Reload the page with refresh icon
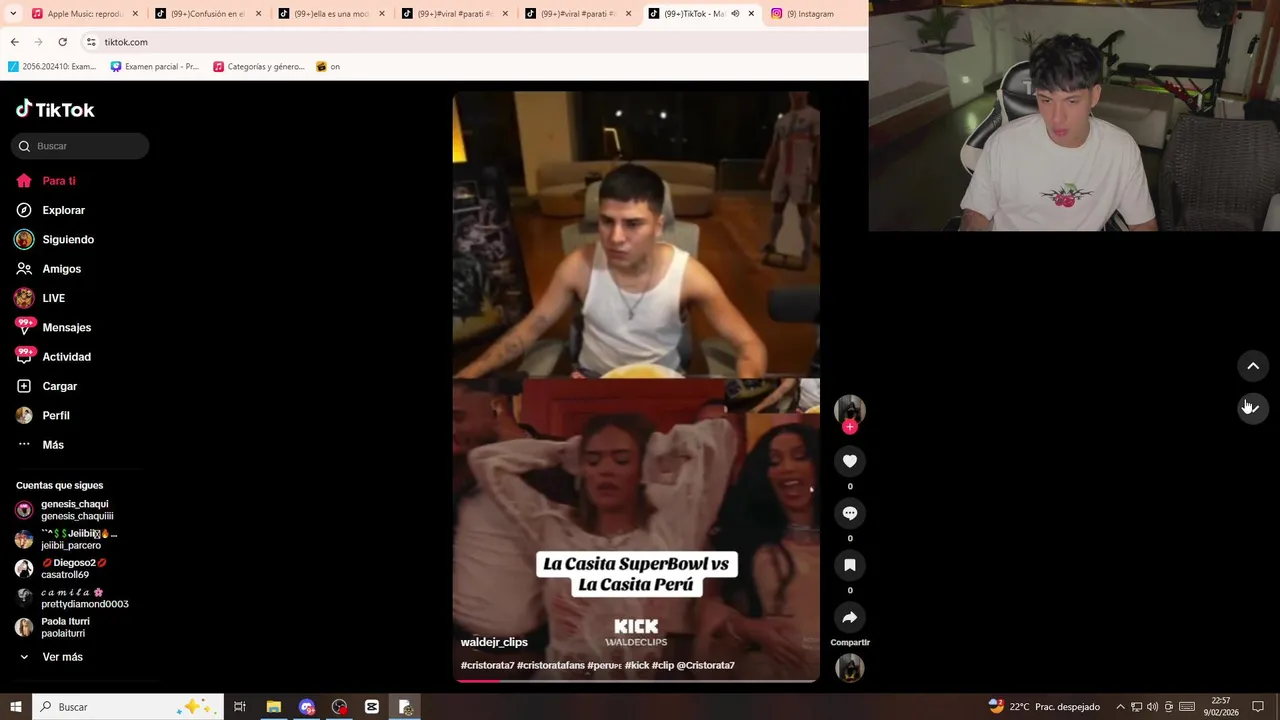 (x=62, y=42)
